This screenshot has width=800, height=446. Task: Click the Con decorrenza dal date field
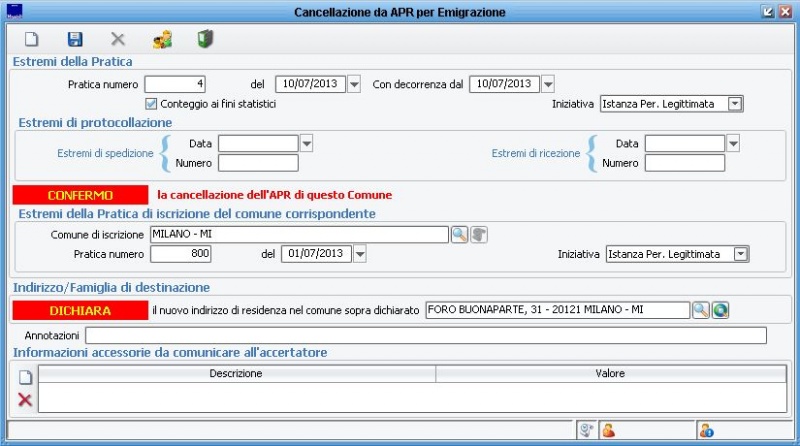[504, 84]
